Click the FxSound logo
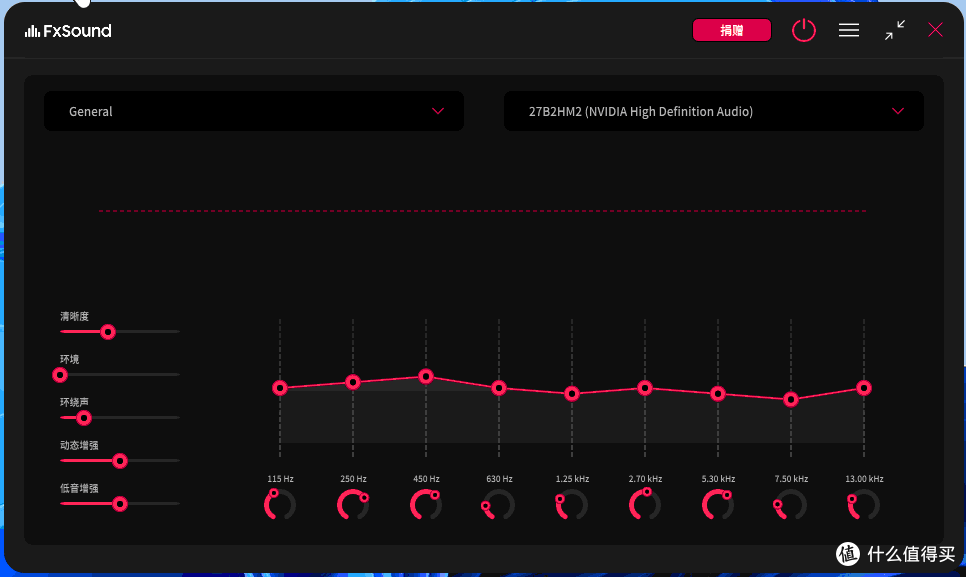The image size is (966, 577). [68, 31]
